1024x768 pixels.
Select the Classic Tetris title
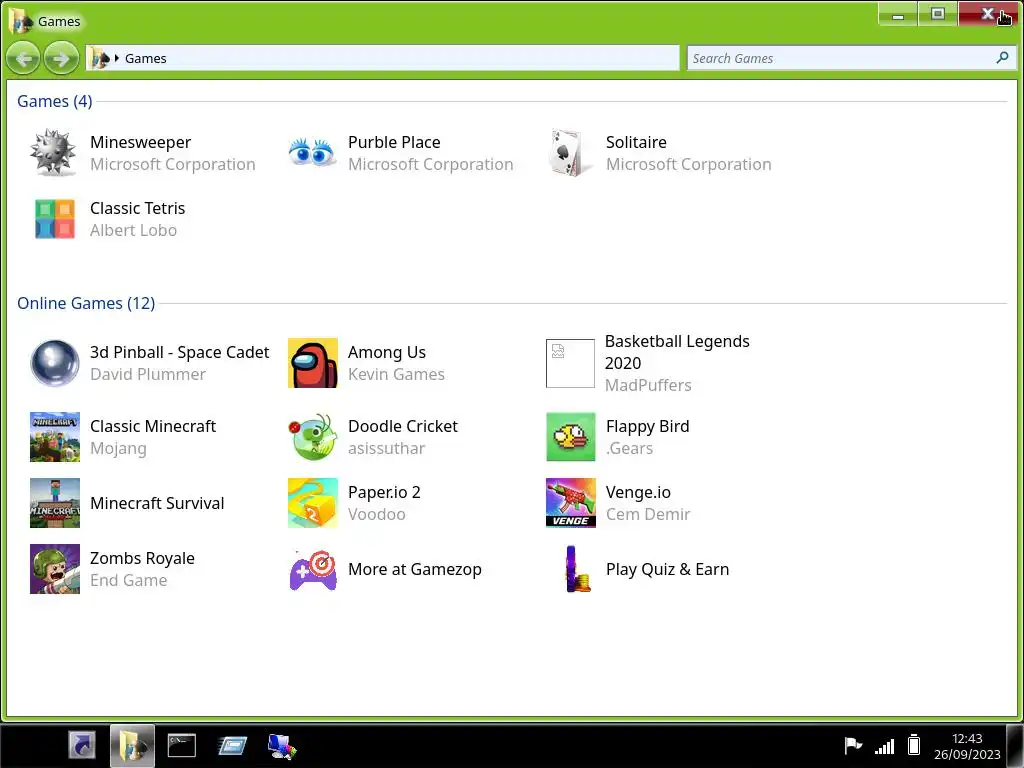pyautogui.click(x=137, y=208)
